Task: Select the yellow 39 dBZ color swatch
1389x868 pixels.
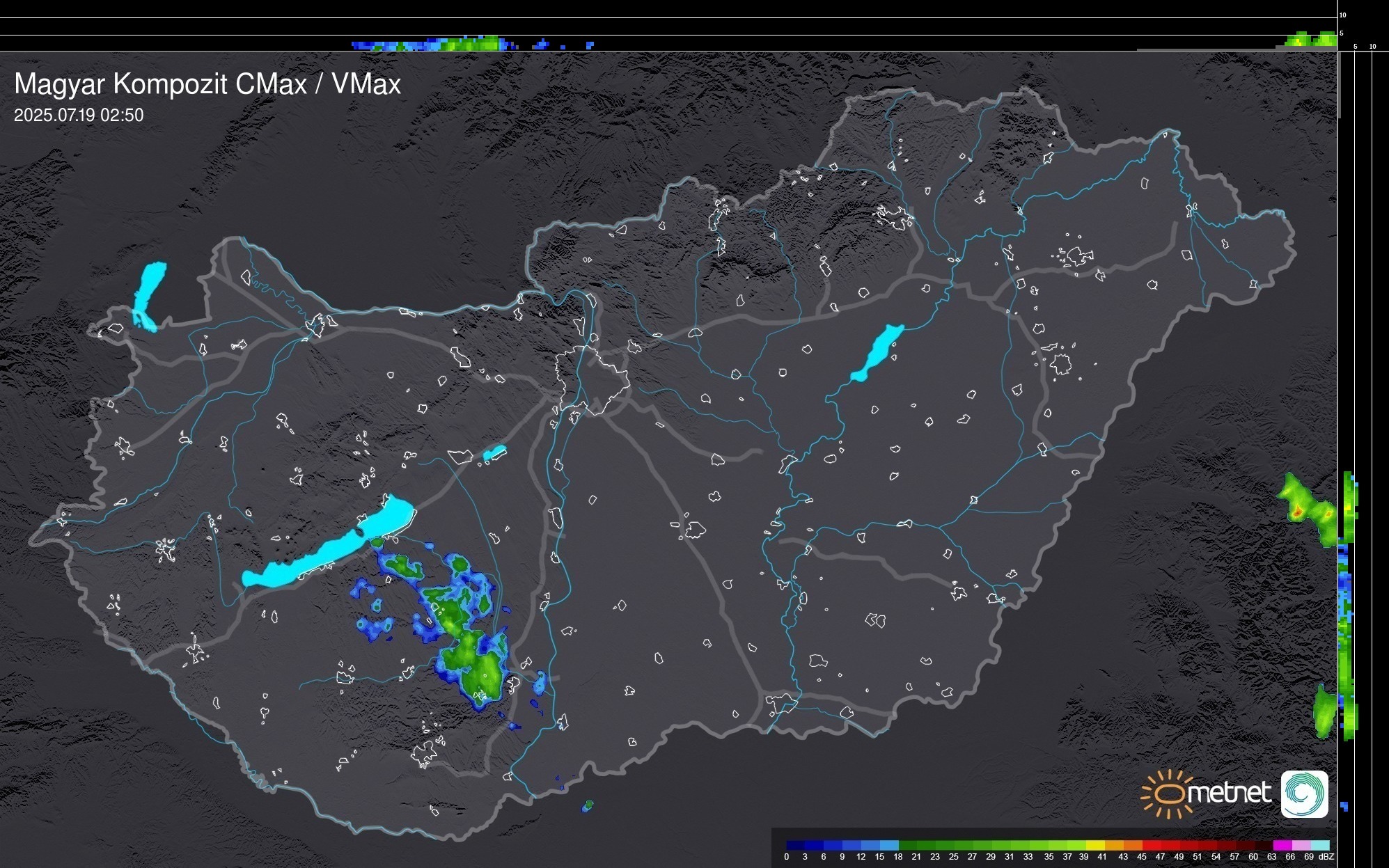Action: coord(1094,845)
